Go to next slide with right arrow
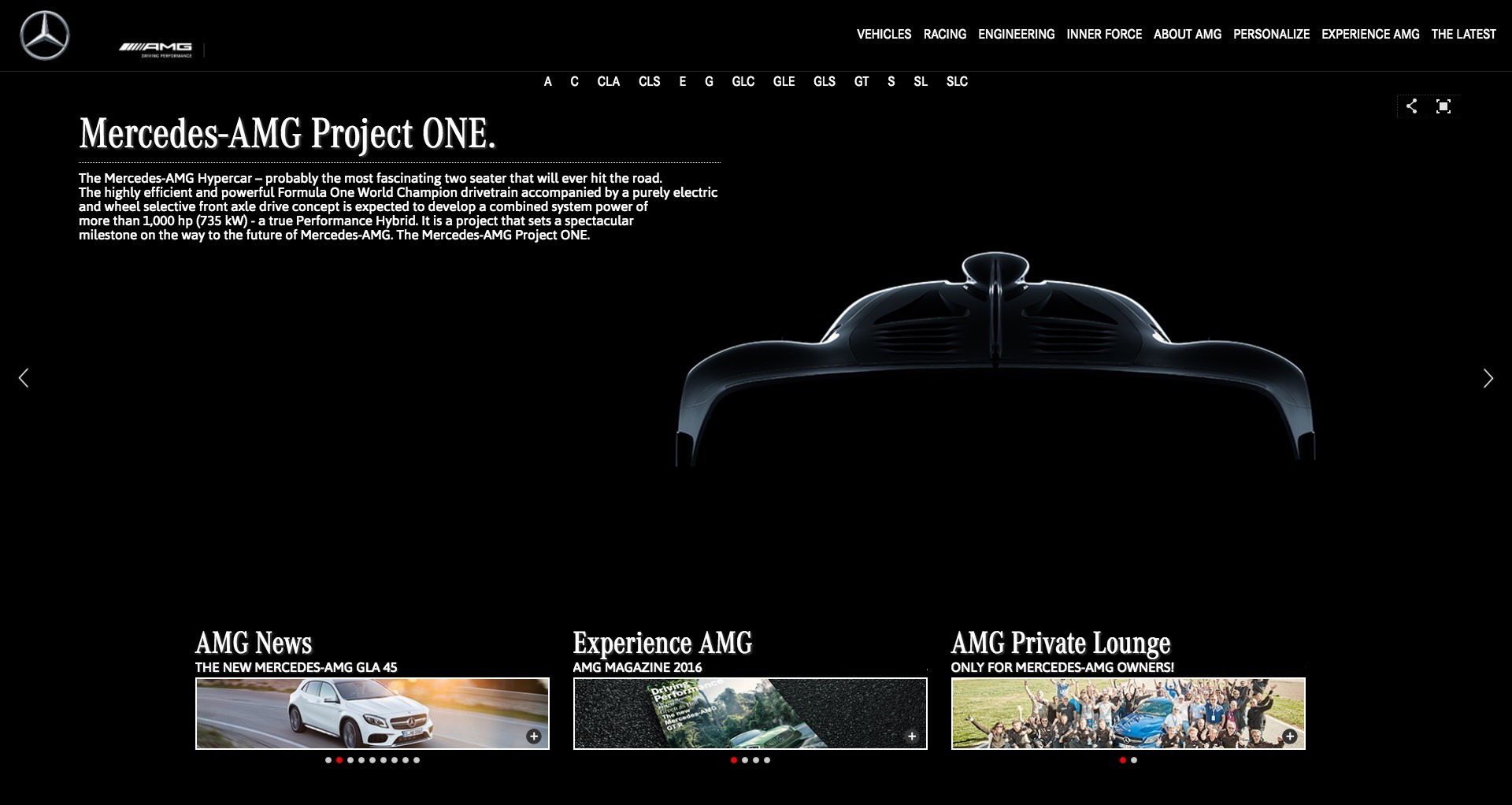 (1488, 378)
